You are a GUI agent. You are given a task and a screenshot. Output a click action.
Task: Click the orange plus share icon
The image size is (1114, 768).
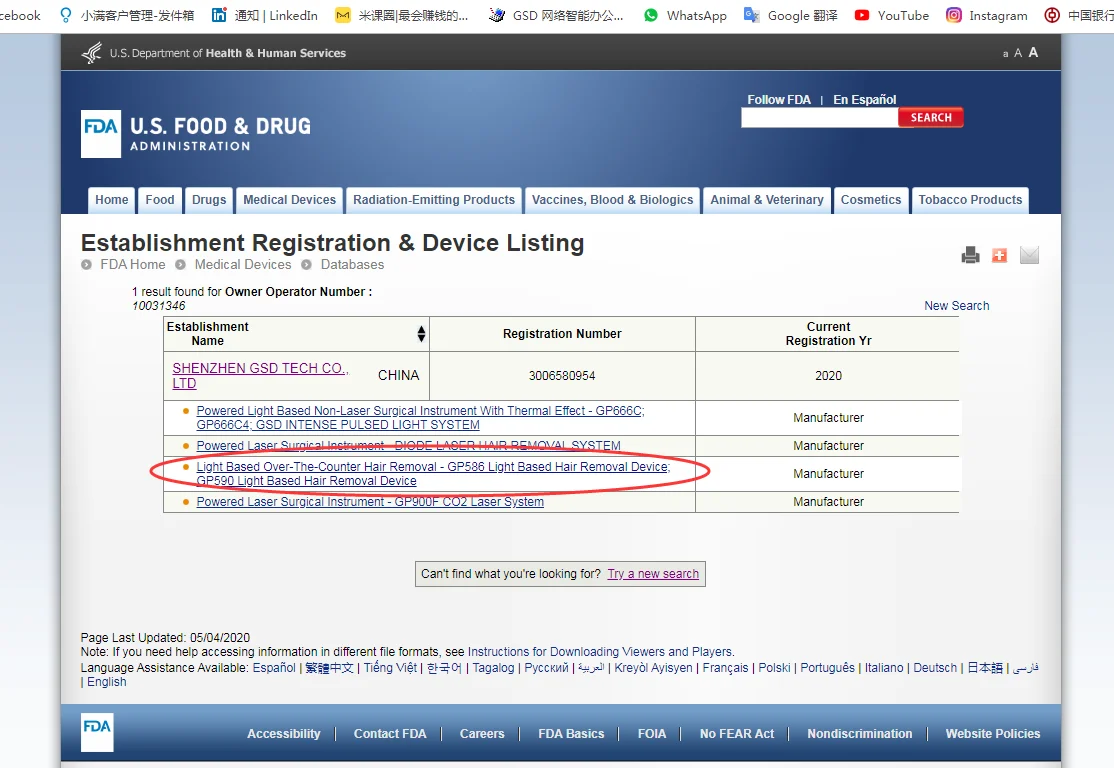(1000, 255)
